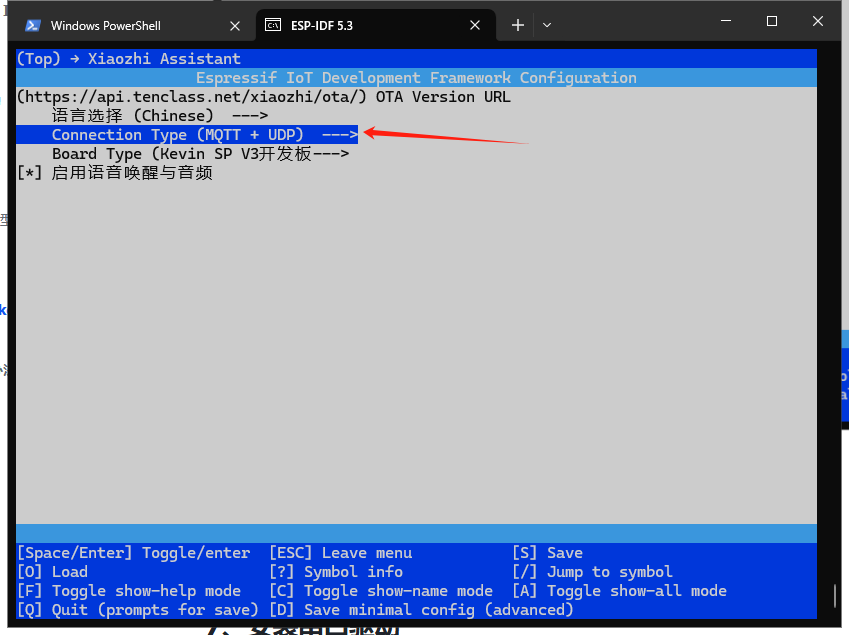Click the PowerShell icon on the first tab
Viewport: 849px width, 635px height.
(x=33, y=25)
